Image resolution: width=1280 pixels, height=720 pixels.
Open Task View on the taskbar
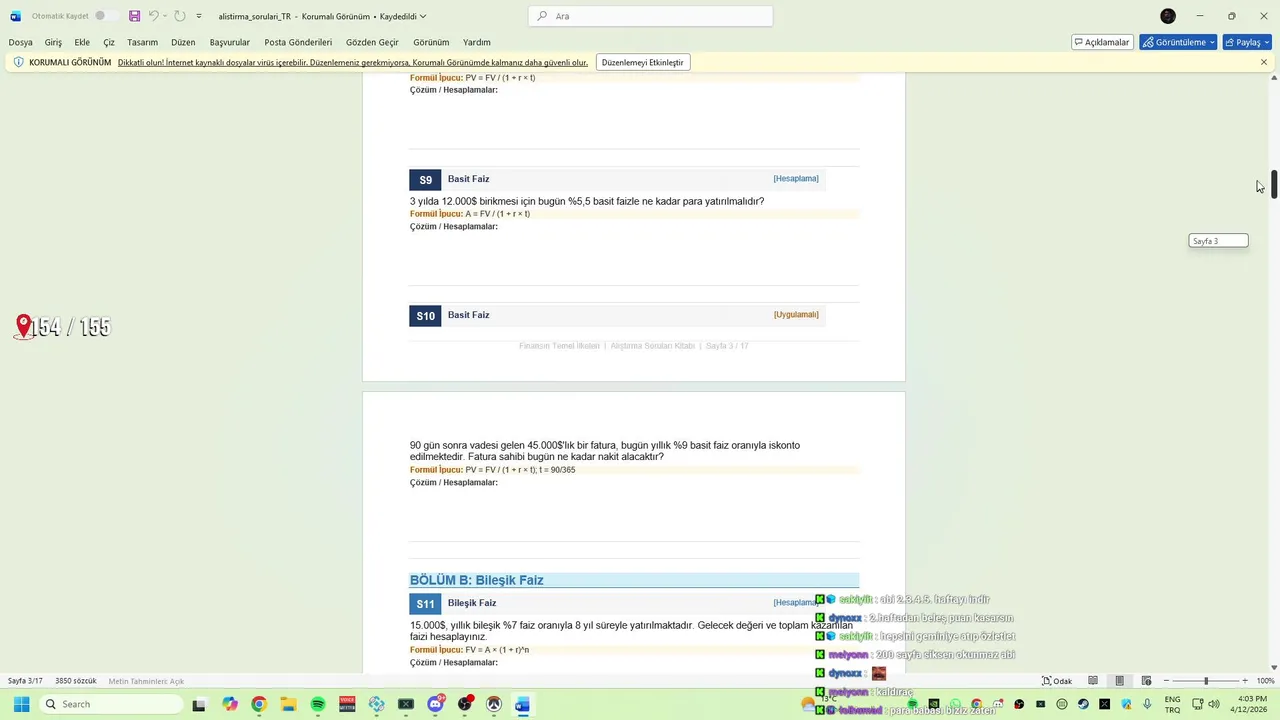(199, 704)
